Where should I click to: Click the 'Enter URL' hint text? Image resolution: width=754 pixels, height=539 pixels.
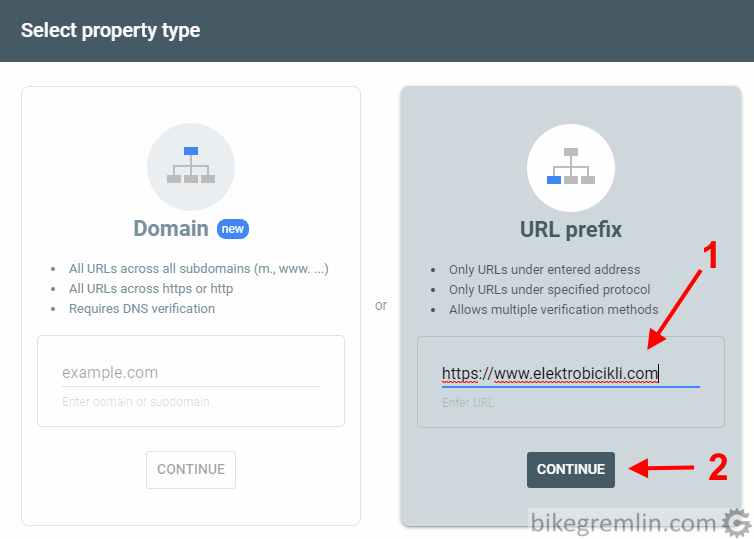click(468, 403)
